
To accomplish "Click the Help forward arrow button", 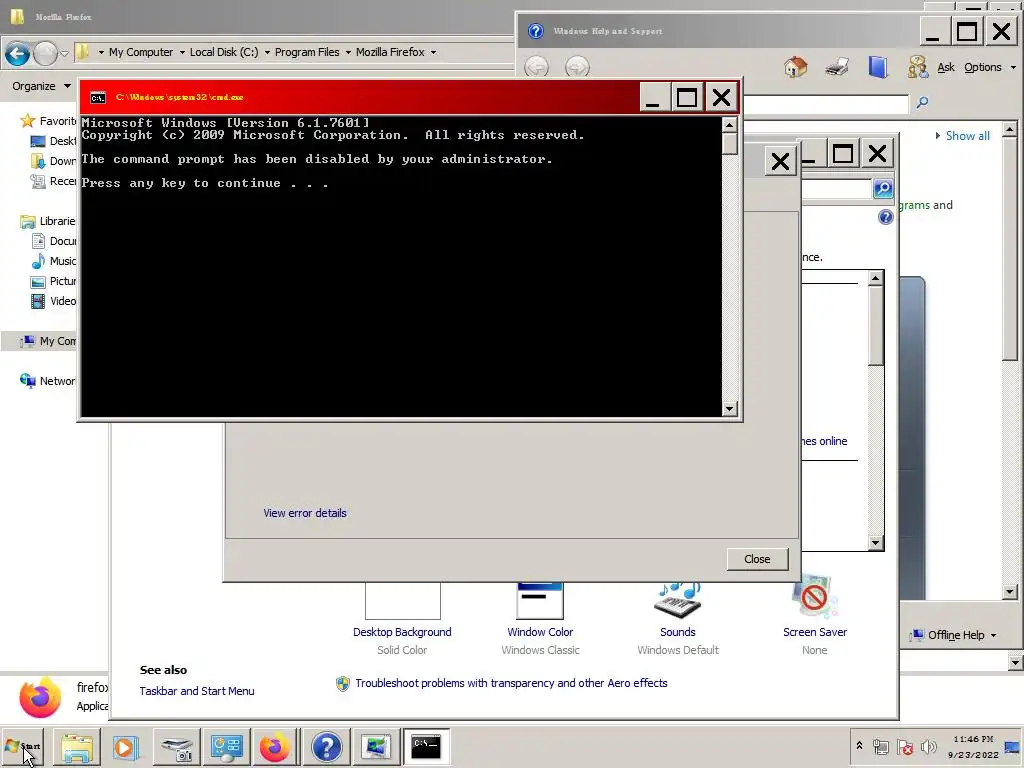I will click(x=577, y=67).
